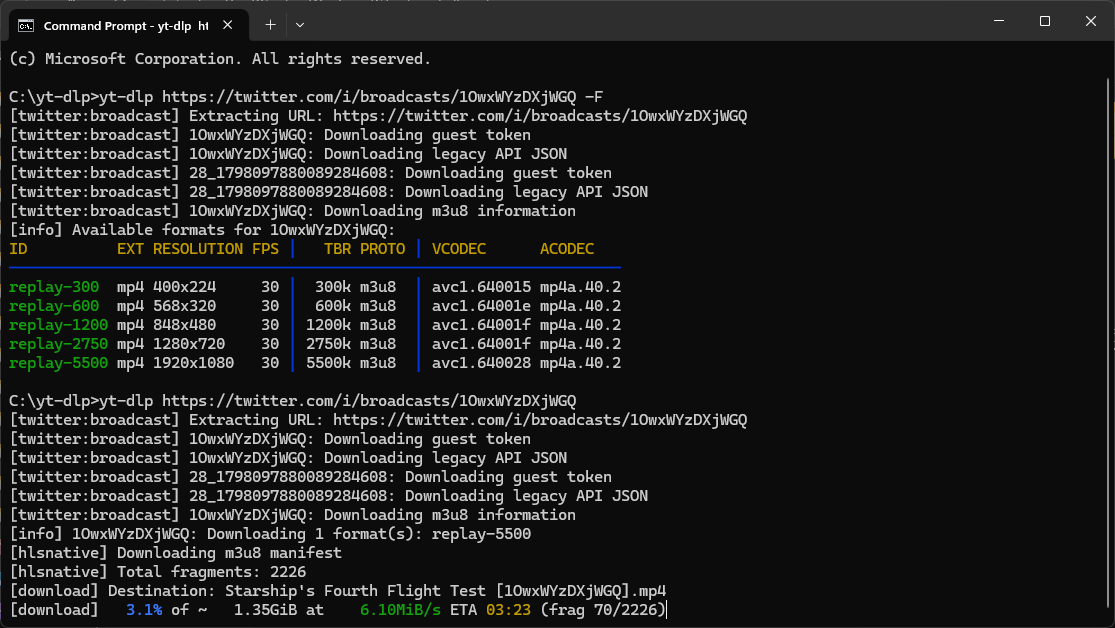Select the Command Prompt - yt-dlp tab
Viewport: 1115px width, 628px height.
(128, 26)
